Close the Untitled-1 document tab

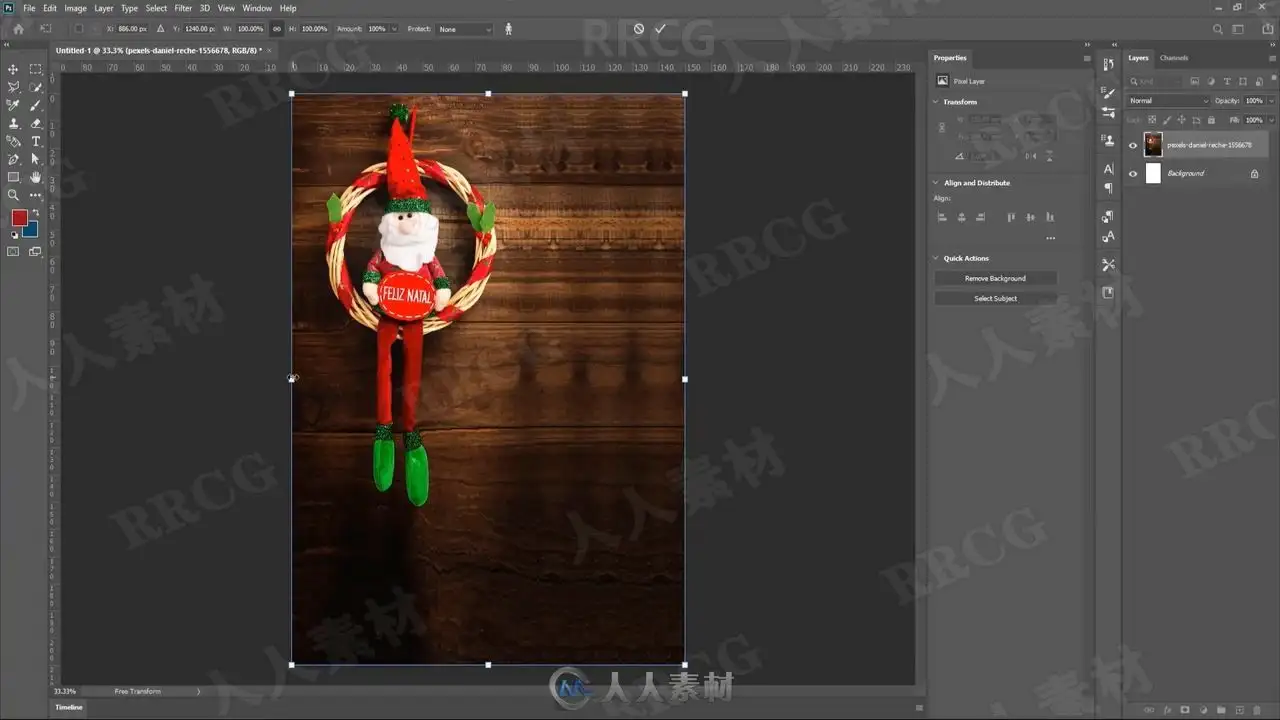click(269, 50)
